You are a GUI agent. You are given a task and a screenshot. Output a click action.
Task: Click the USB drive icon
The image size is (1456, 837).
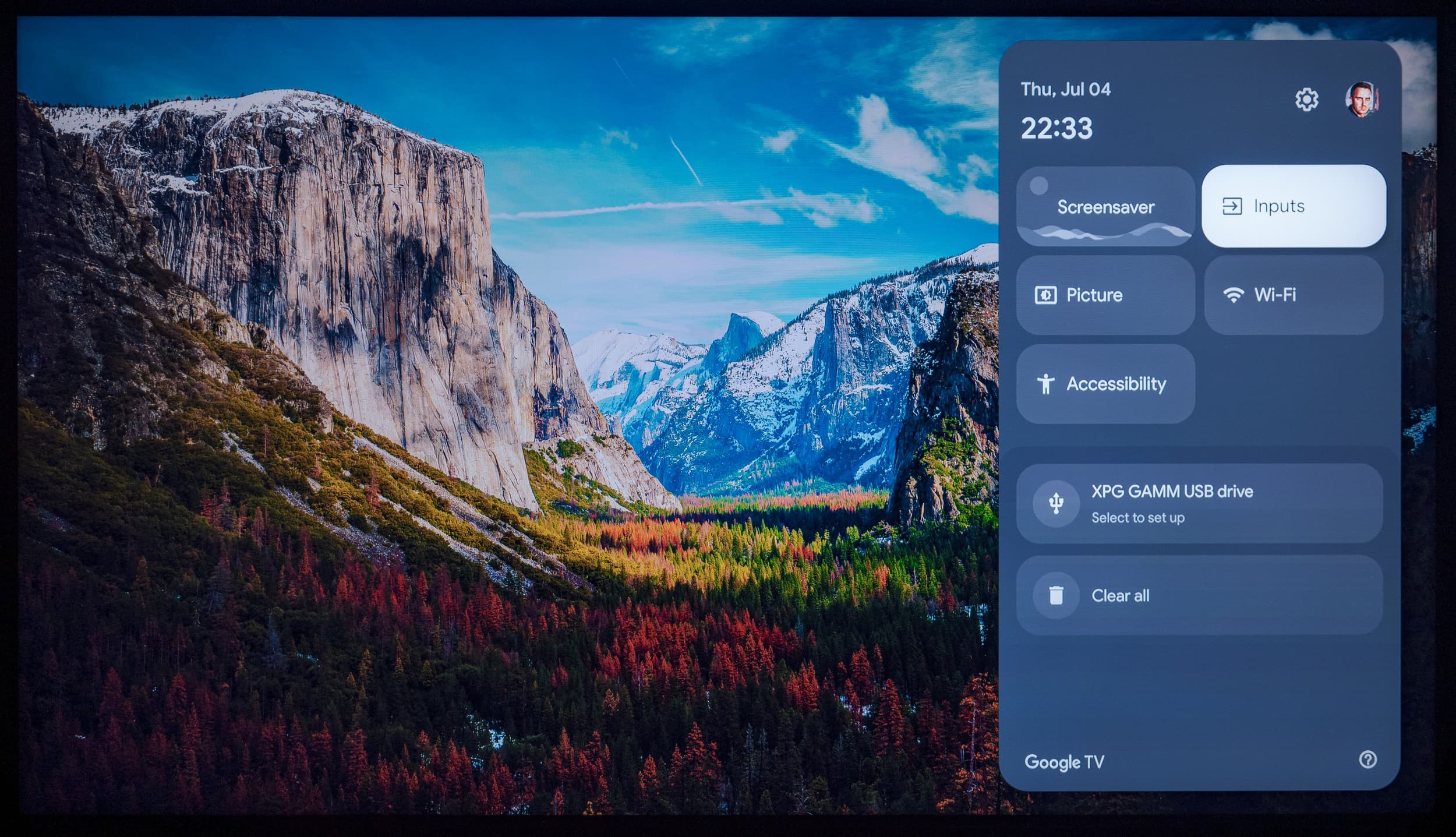1055,503
